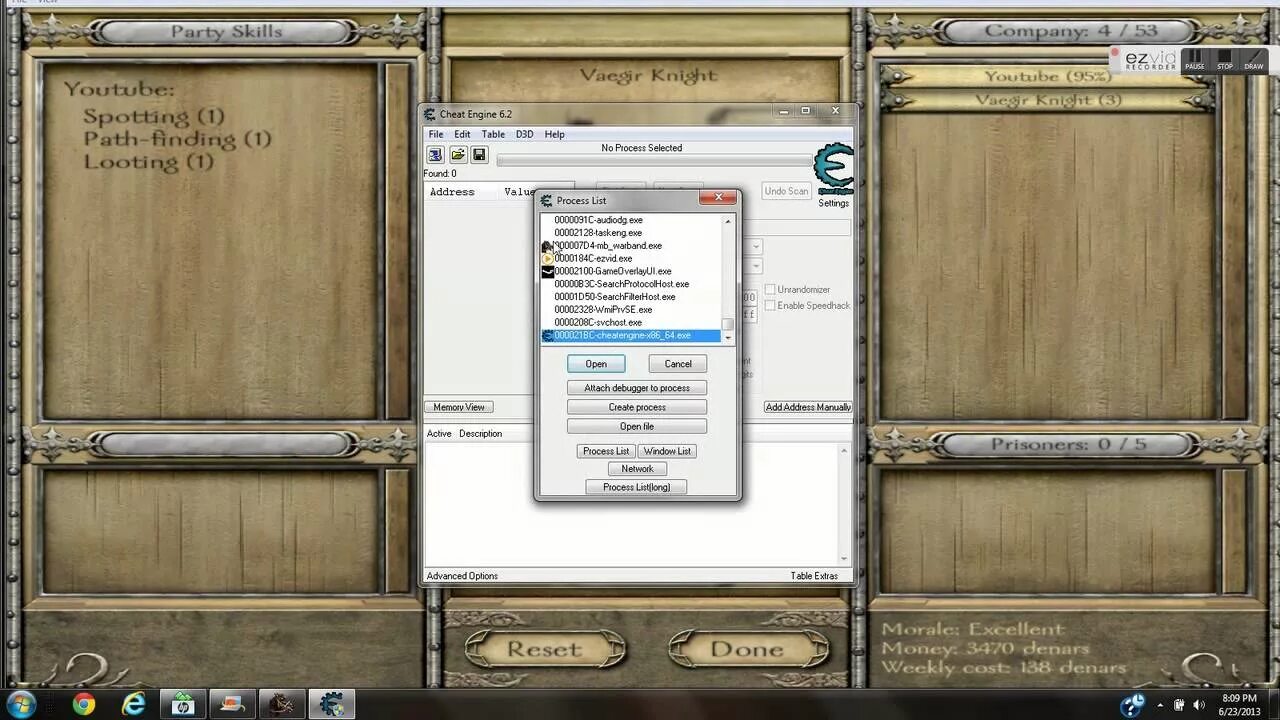This screenshot has width=1280, height=720.
Task: Switch to the Mount & Blade taskbar icon
Action: (282, 704)
